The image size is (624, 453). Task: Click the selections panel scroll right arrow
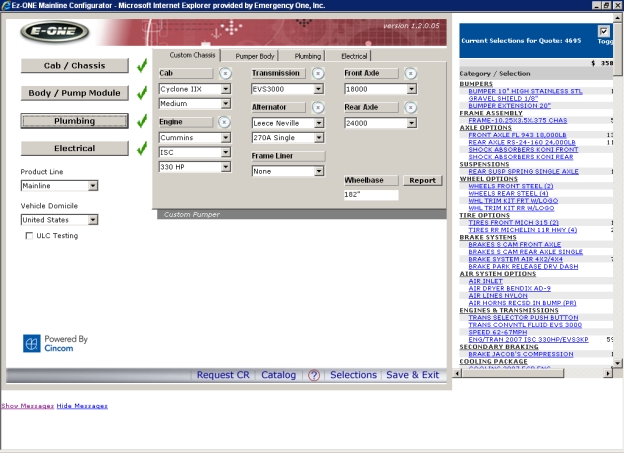[x=608, y=373]
